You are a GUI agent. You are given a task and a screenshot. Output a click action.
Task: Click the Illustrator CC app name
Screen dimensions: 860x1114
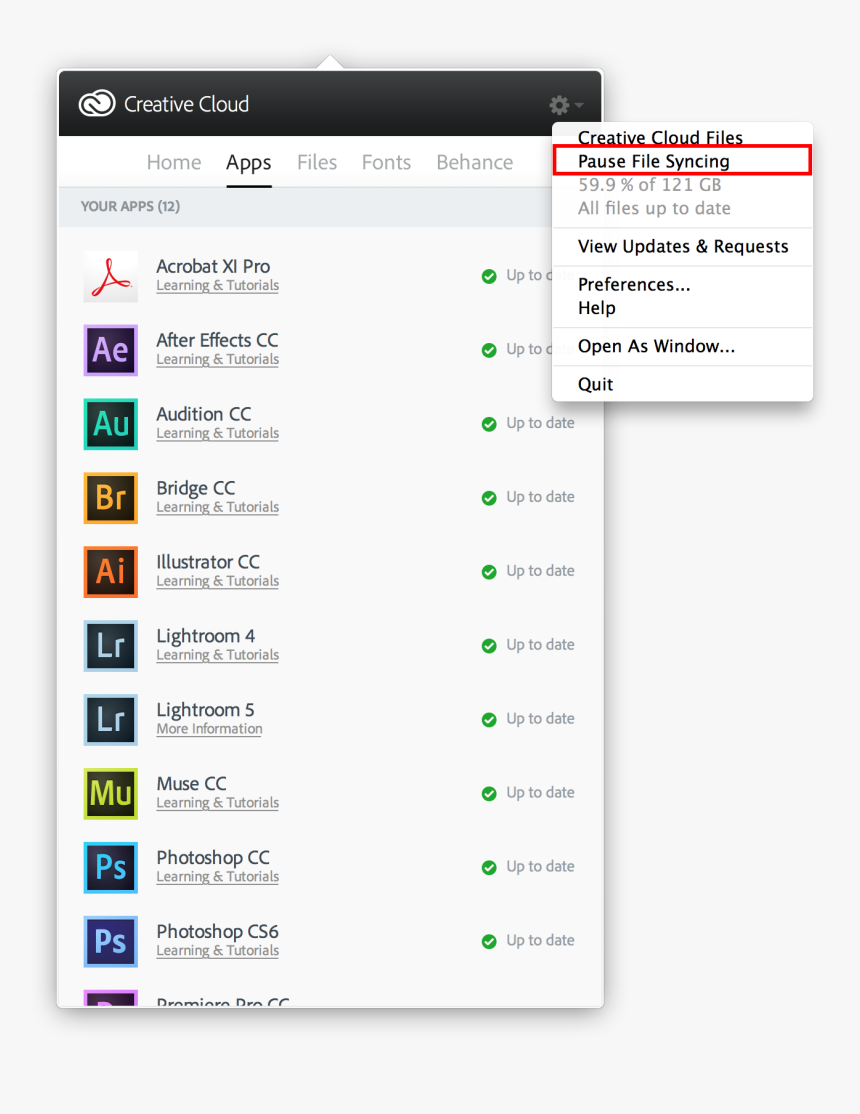click(208, 562)
